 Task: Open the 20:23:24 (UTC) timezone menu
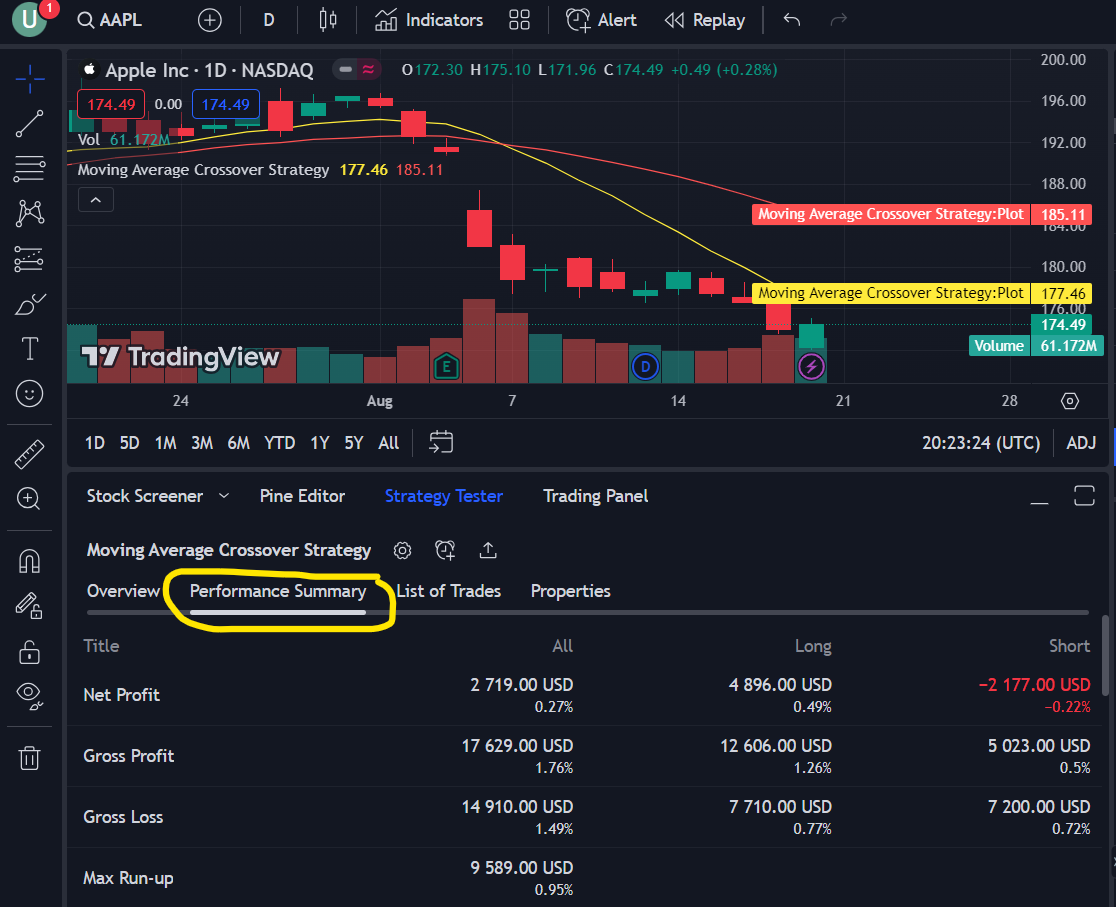pos(981,443)
